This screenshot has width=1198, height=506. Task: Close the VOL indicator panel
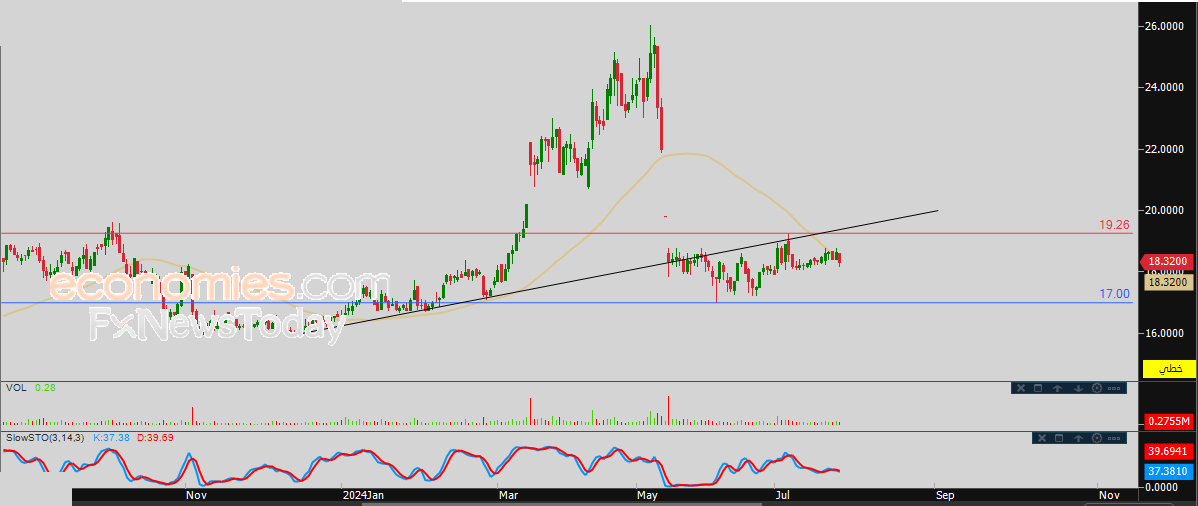1021,388
